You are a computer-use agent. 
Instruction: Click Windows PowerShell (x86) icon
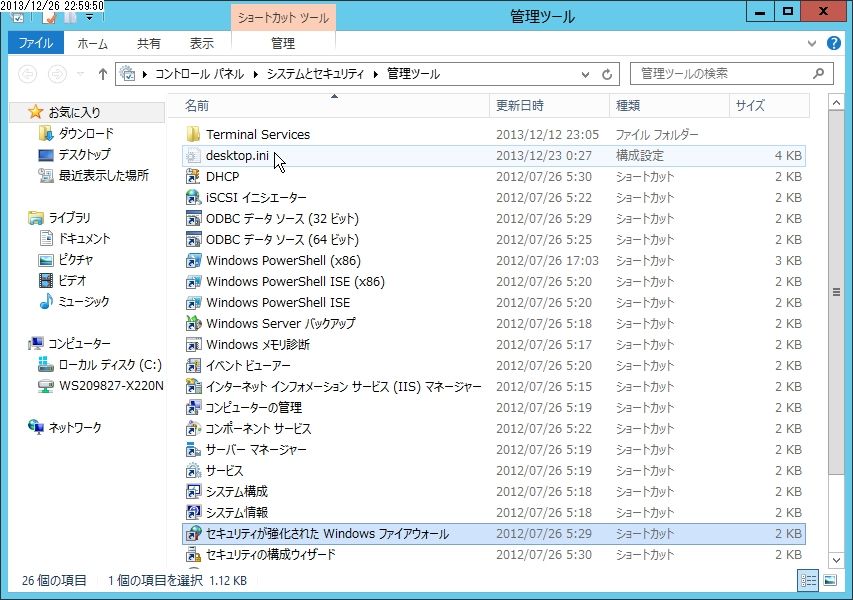(193, 261)
